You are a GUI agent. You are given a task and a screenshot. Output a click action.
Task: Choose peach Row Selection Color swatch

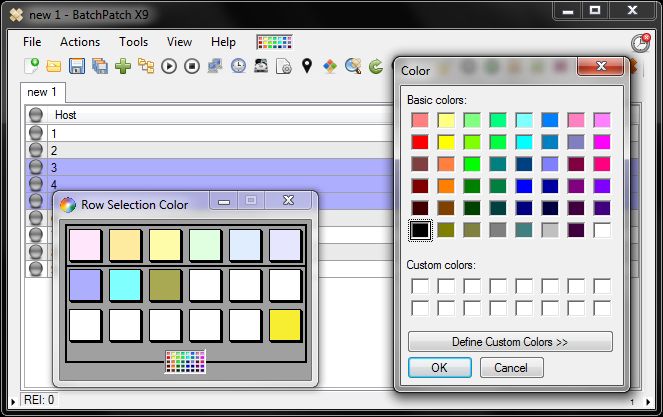[x=125, y=245]
